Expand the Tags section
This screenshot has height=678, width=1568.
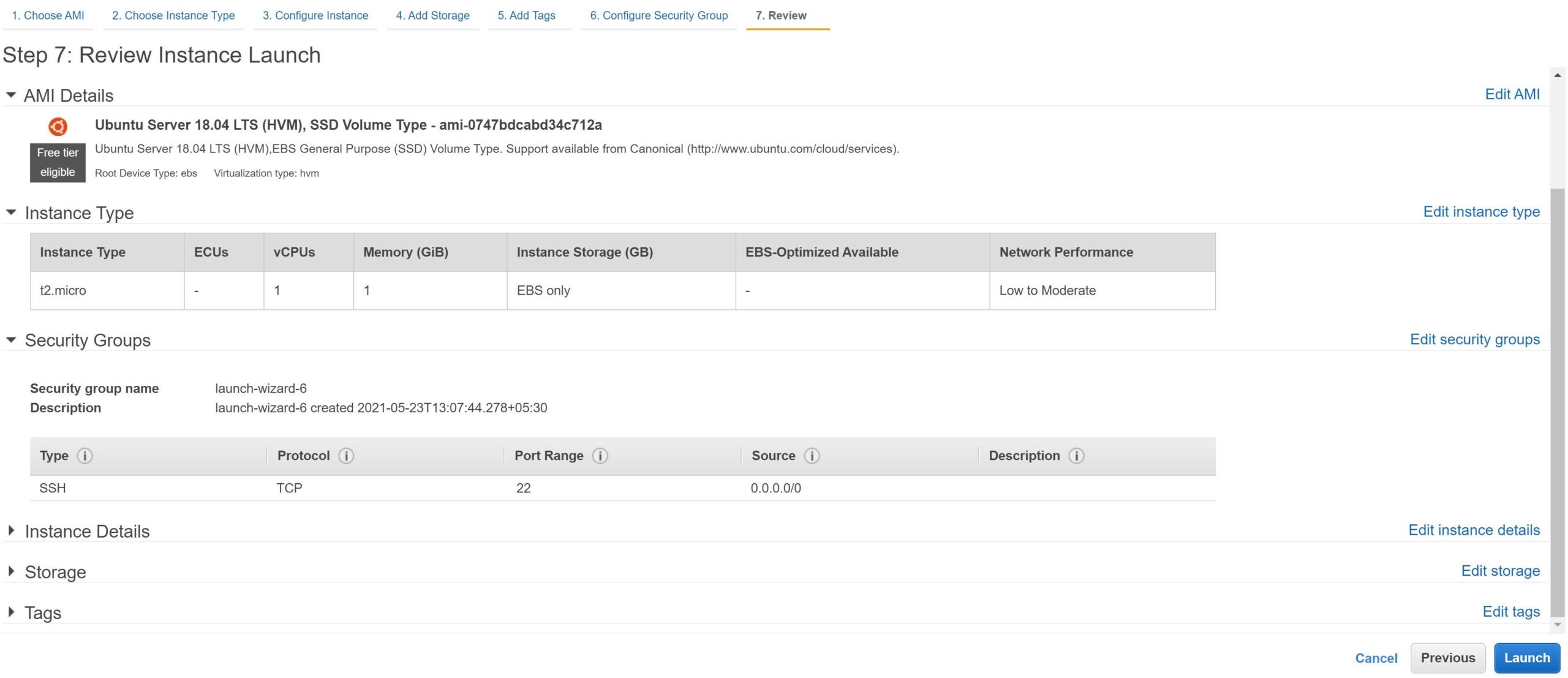(x=11, y=612)
